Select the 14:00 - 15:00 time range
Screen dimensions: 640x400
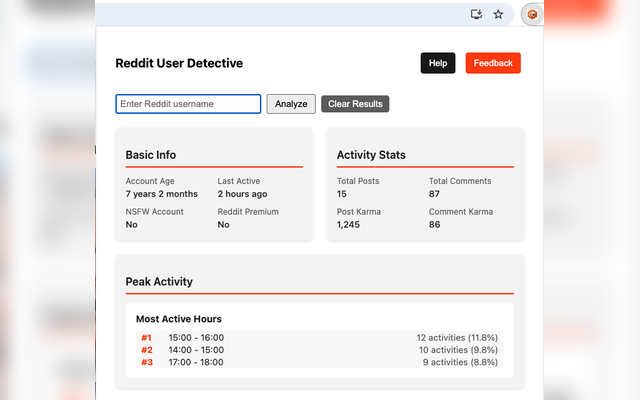196,350
